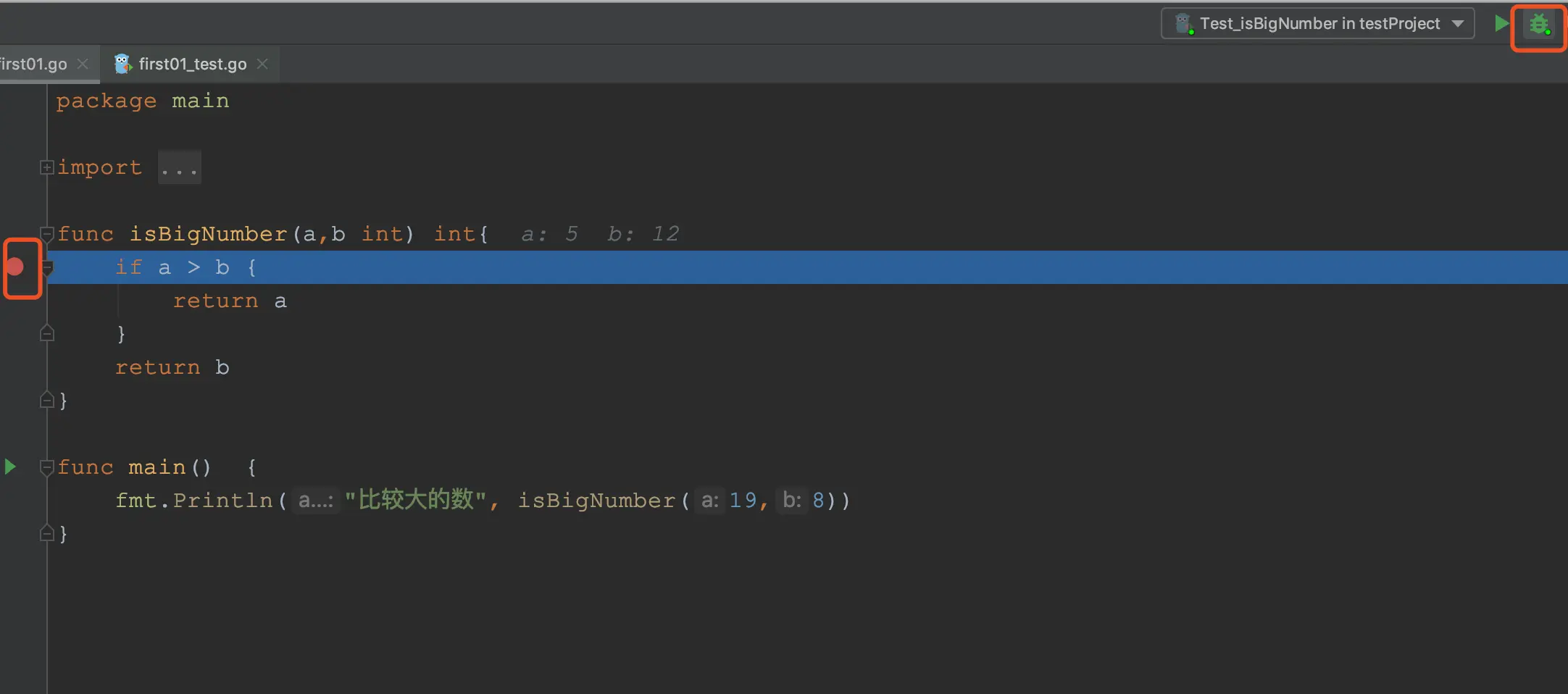
Task: Run the Test_isBigNumber configuration with the play button
Action: [x=1501, y=23]
